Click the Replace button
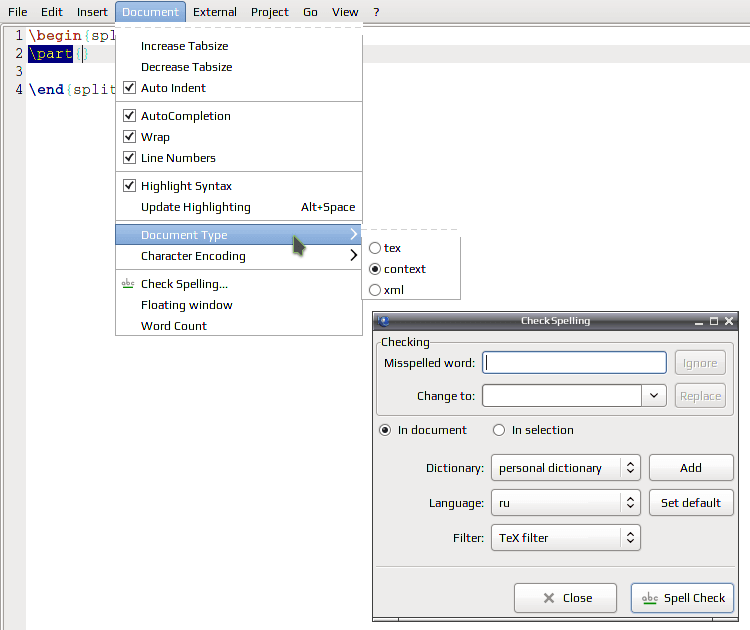Viewport: 750px width, 630px height. pos(700,396)
